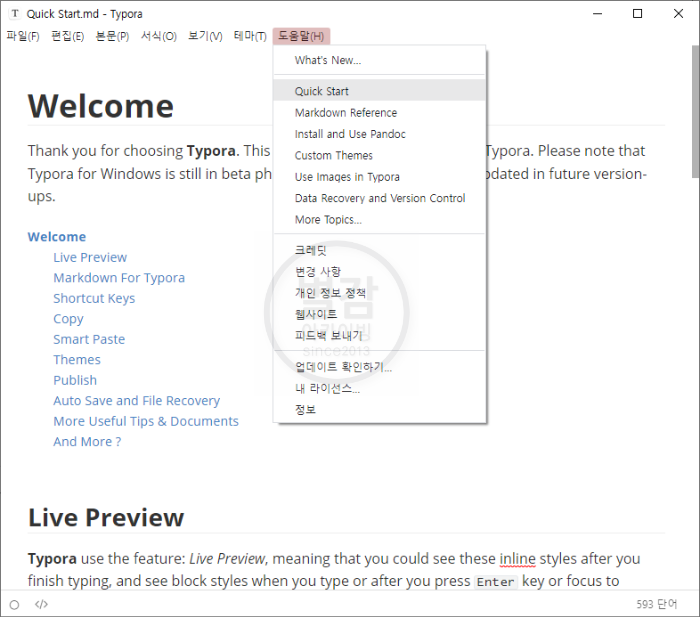Open the 테마(T) menu
Screen dimensions: 700x617
(250, 36)
